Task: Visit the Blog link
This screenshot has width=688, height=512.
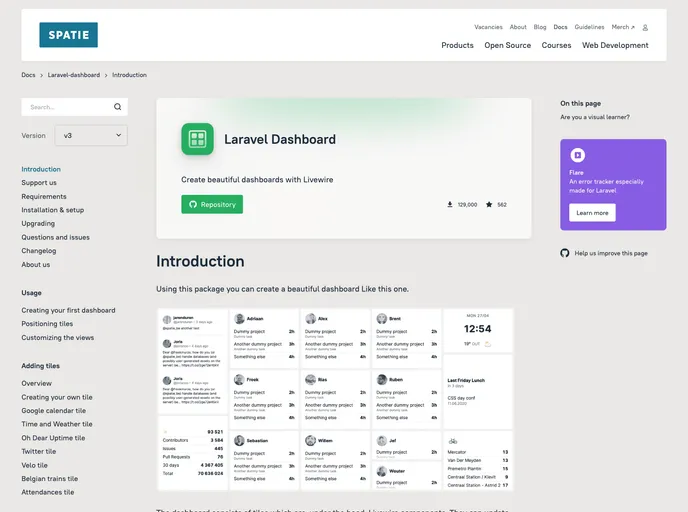Action: [540, 27]
